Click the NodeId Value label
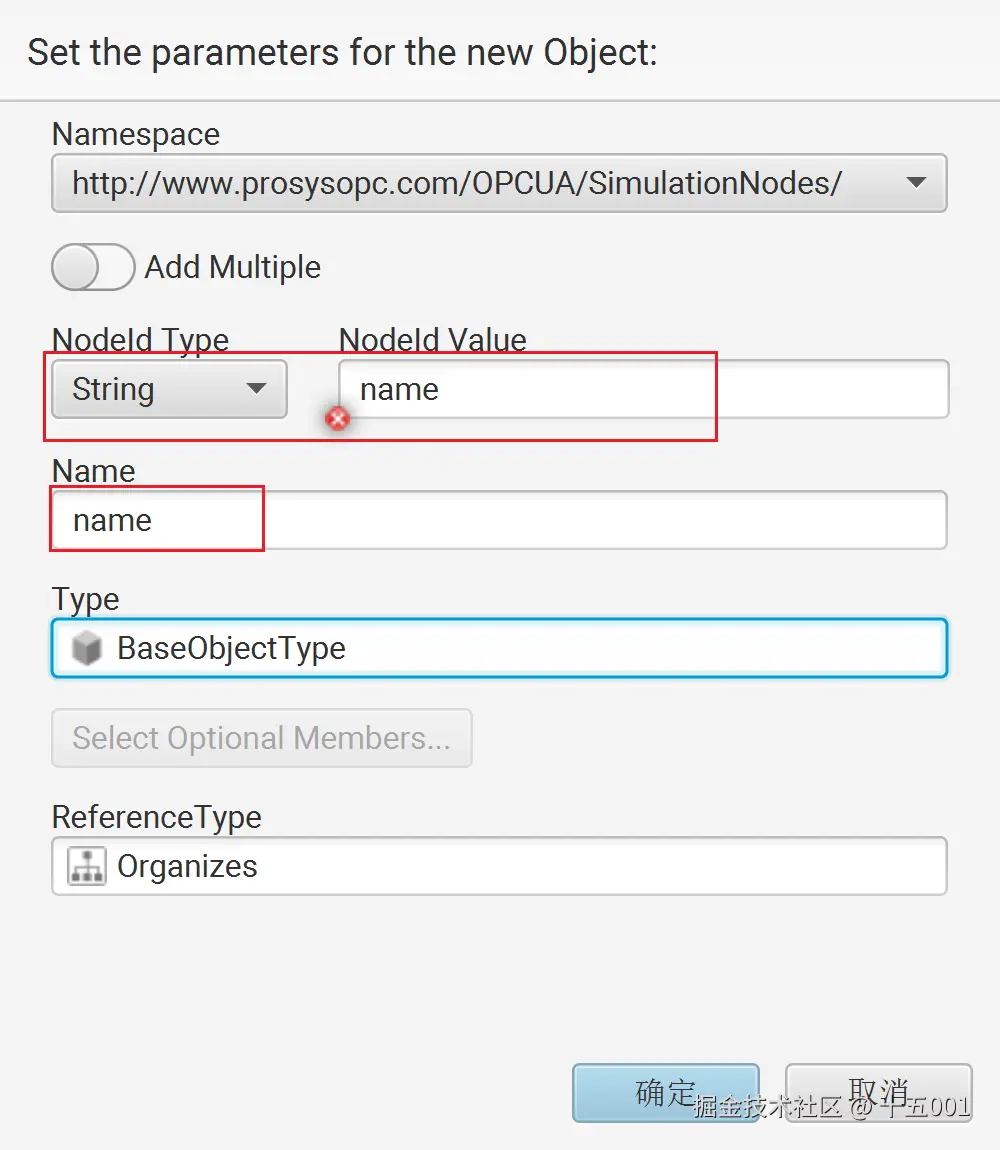Viewport: 1000px width, 1150px height. pos(433,340)
